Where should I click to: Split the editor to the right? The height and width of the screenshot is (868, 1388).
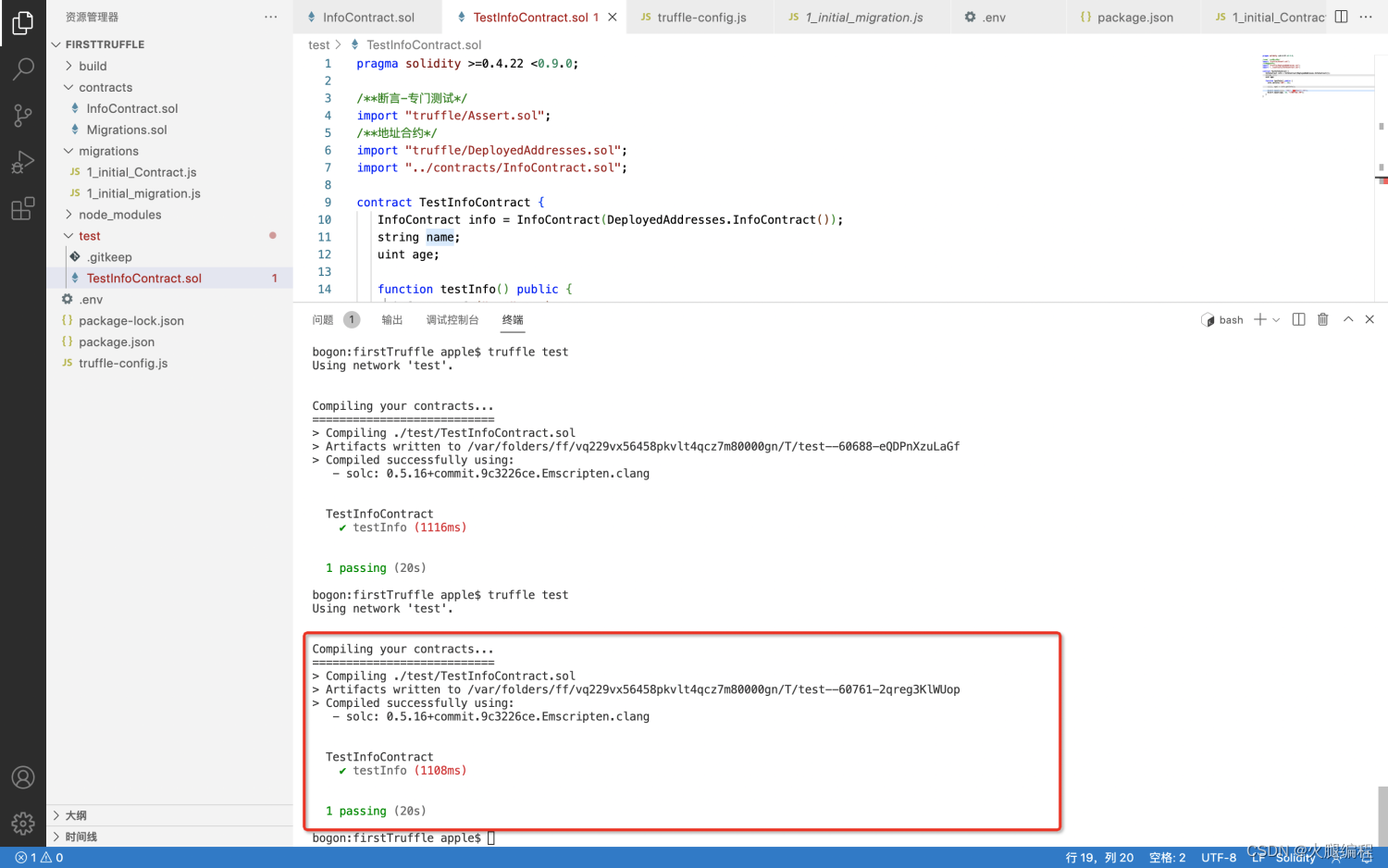click(1341, 17)
